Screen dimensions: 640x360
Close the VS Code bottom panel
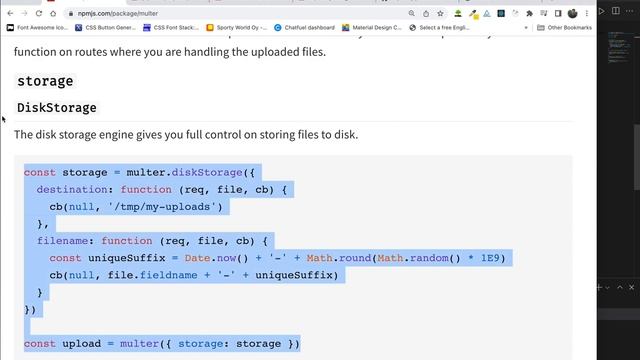pyautogui.click(x=631, y=288)
